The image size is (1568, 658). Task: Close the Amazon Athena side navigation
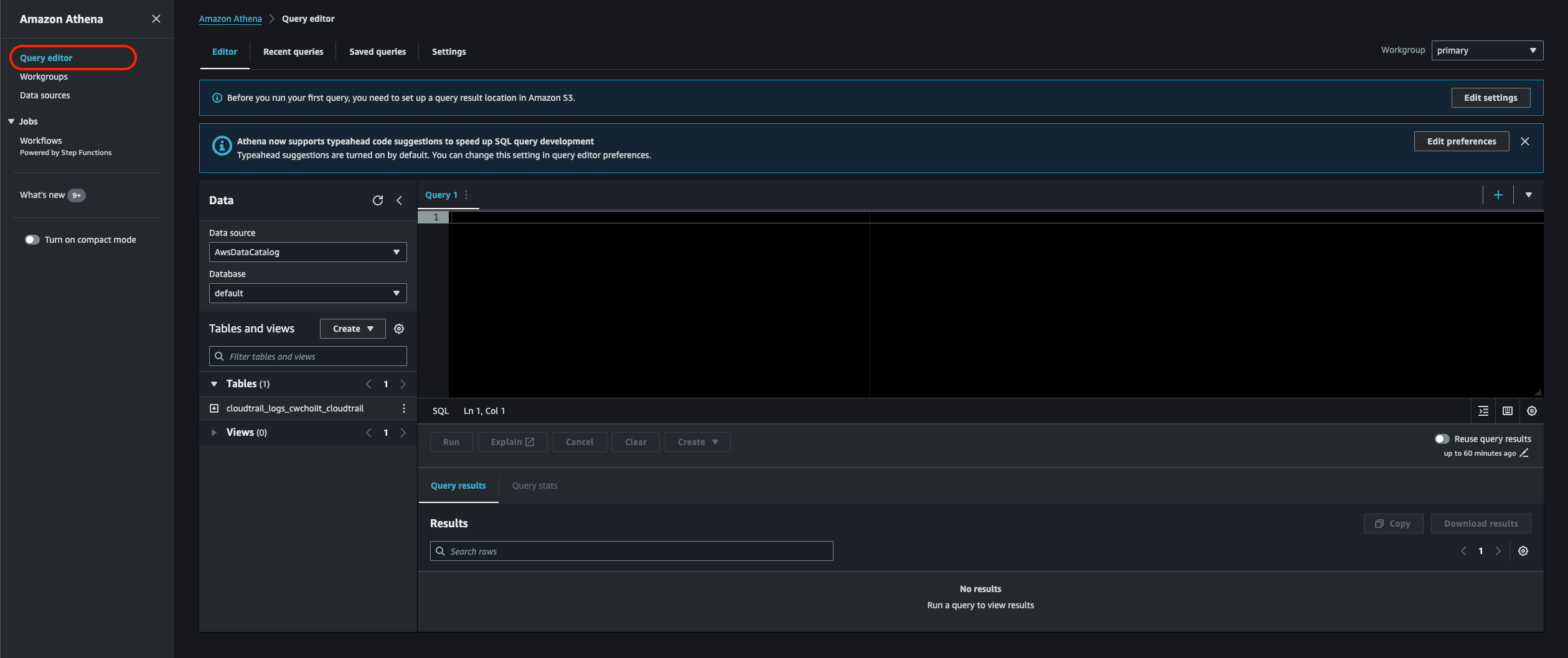click(x=156, y=19)
